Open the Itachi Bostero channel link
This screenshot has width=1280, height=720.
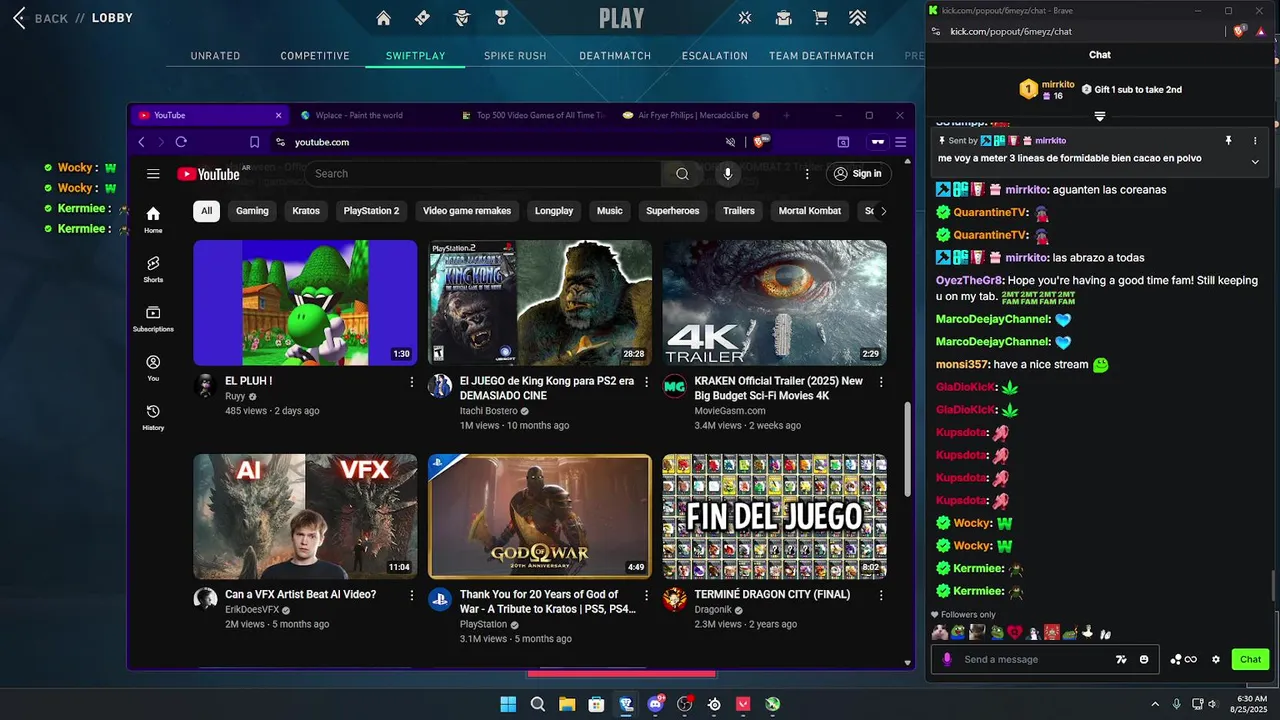(x=488, y=411)
